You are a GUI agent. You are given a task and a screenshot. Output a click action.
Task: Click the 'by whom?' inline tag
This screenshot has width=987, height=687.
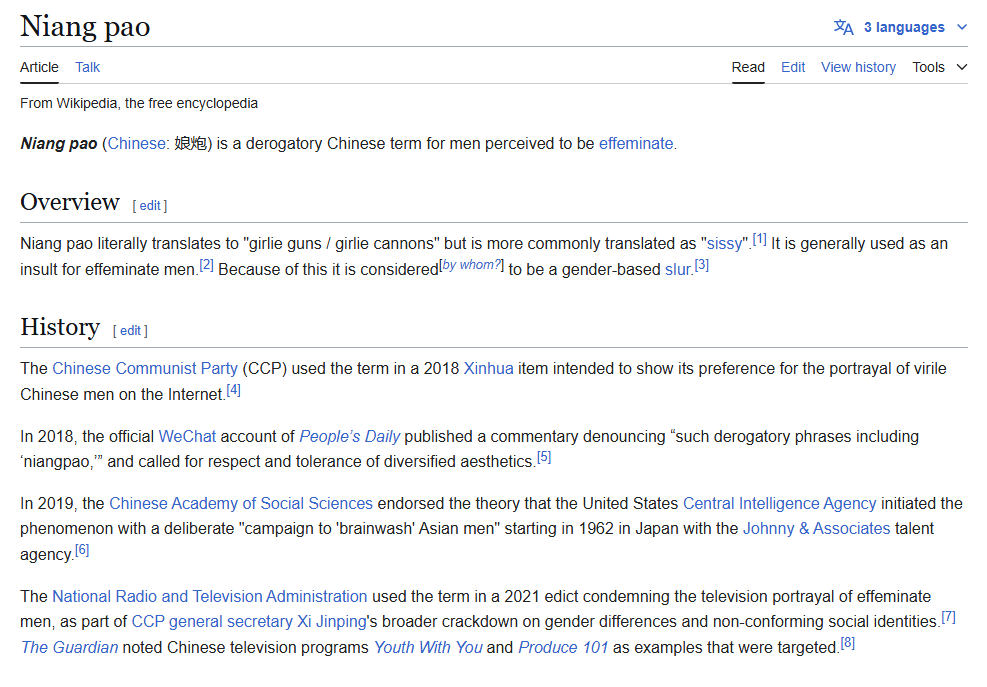point(471,265)
